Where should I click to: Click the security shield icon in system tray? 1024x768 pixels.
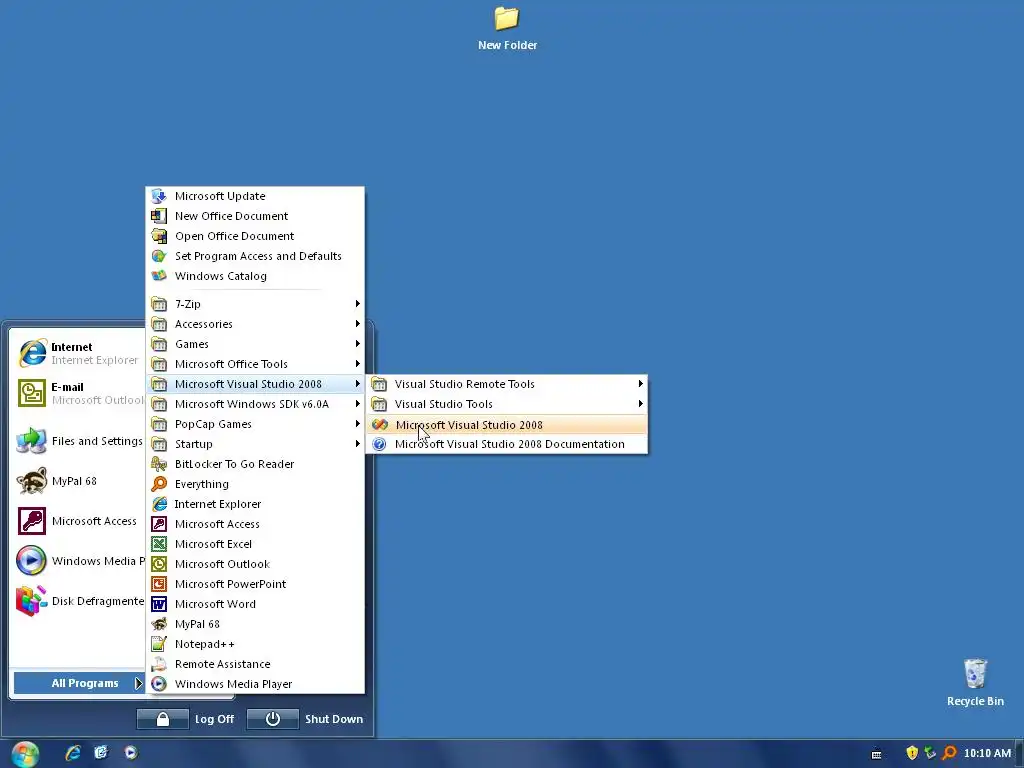(x=912, y=753)
